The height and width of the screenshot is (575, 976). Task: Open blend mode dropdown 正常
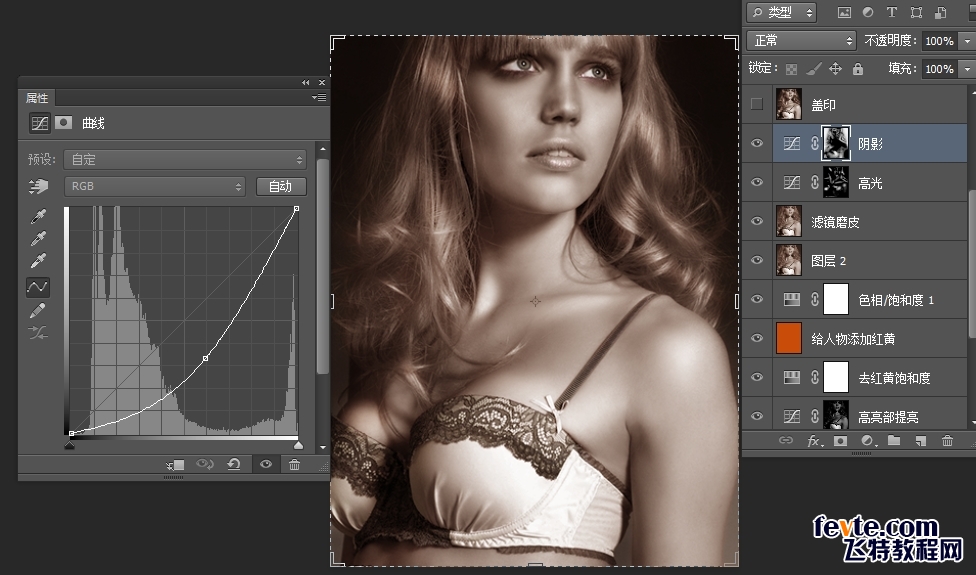tap(801, 40)
